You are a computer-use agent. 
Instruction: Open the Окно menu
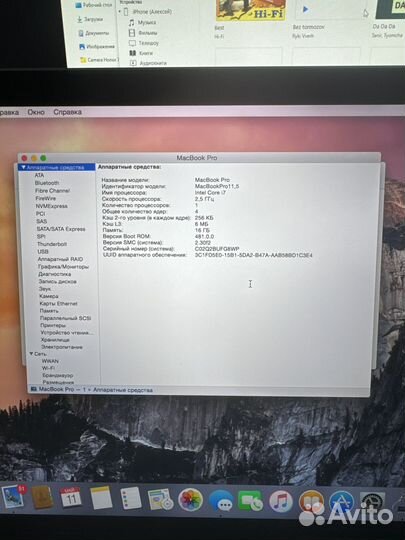click(x=36, y=112)
